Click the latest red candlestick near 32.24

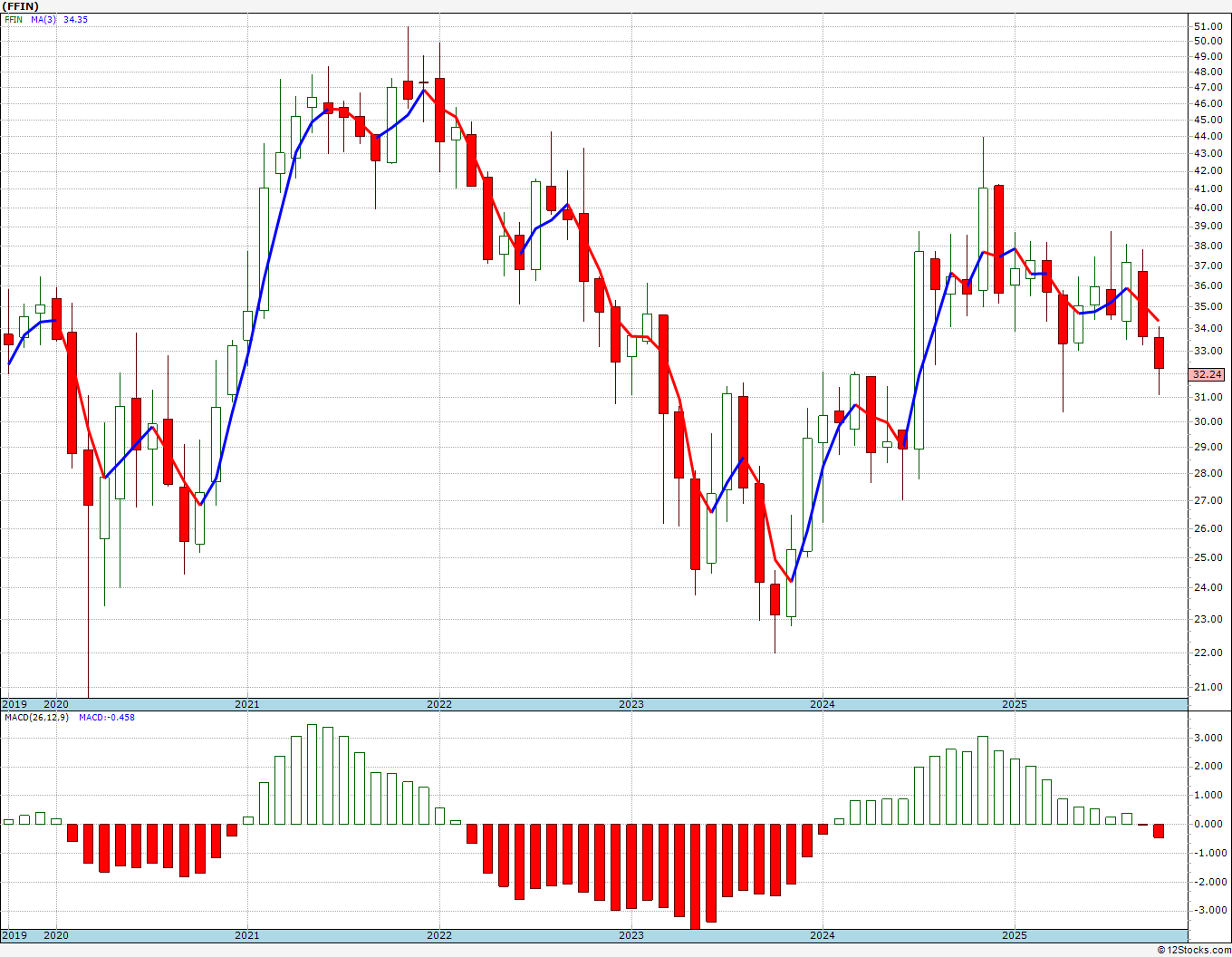click(x=1159, y=353)
